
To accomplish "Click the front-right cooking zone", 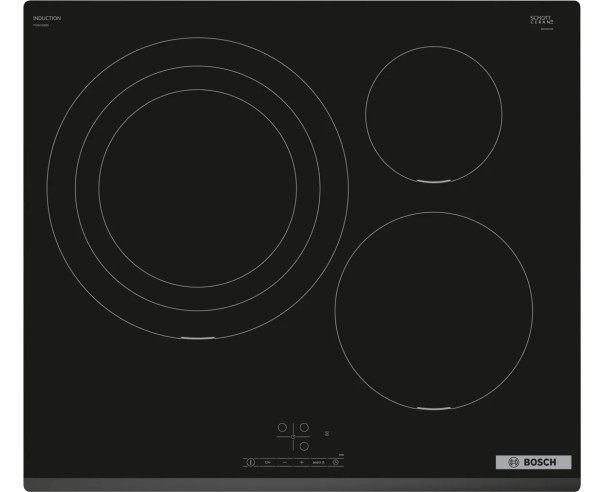I will tap(434, 310).
